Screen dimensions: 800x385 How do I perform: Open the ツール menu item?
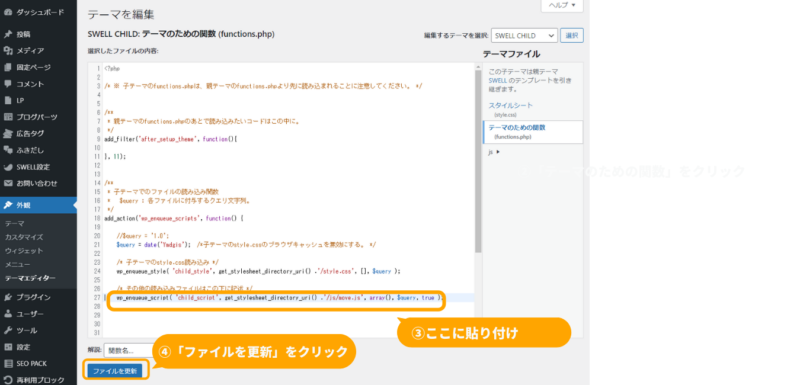pos(27,330)
